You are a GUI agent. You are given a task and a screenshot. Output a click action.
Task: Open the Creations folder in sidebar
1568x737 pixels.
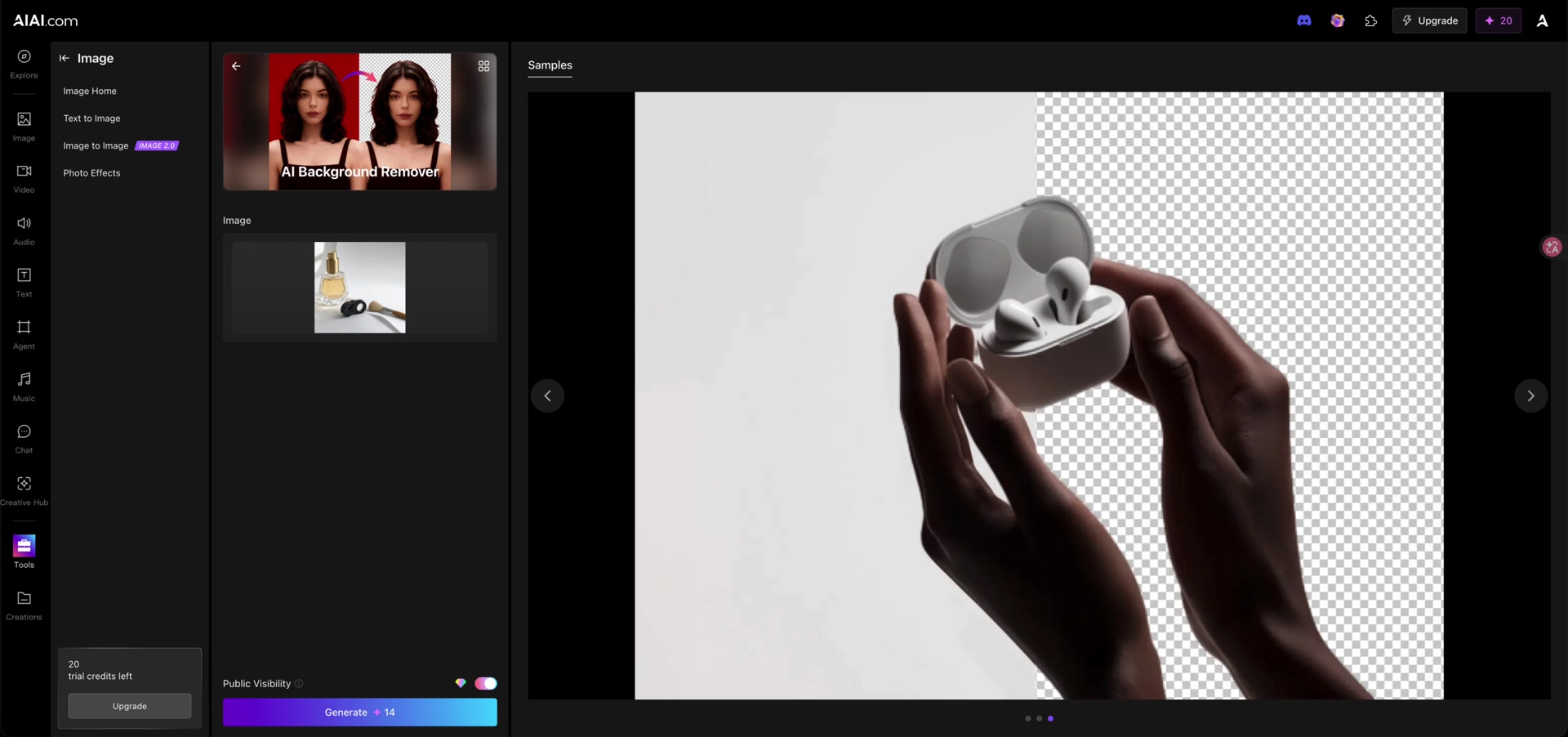tap(24, 606)
